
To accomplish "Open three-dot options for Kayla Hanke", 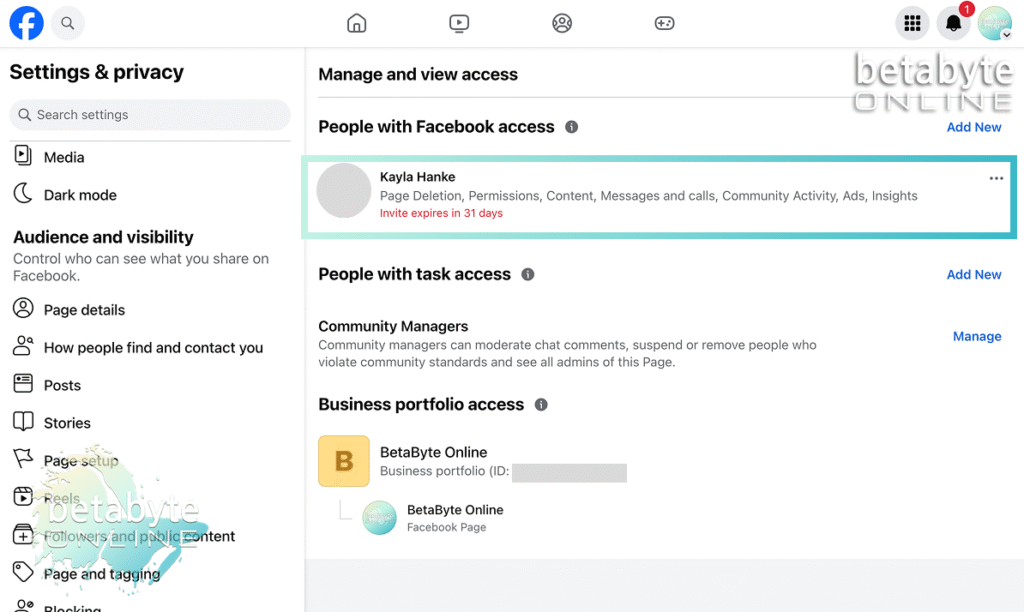I will click(995, 178).
